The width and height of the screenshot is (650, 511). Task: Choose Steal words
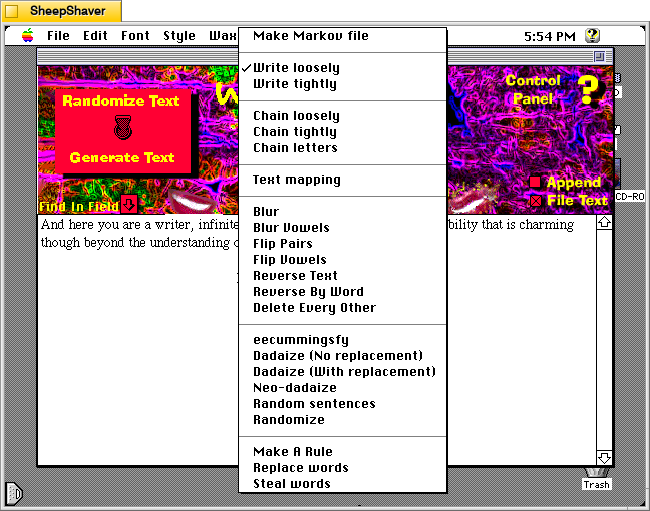342,484
